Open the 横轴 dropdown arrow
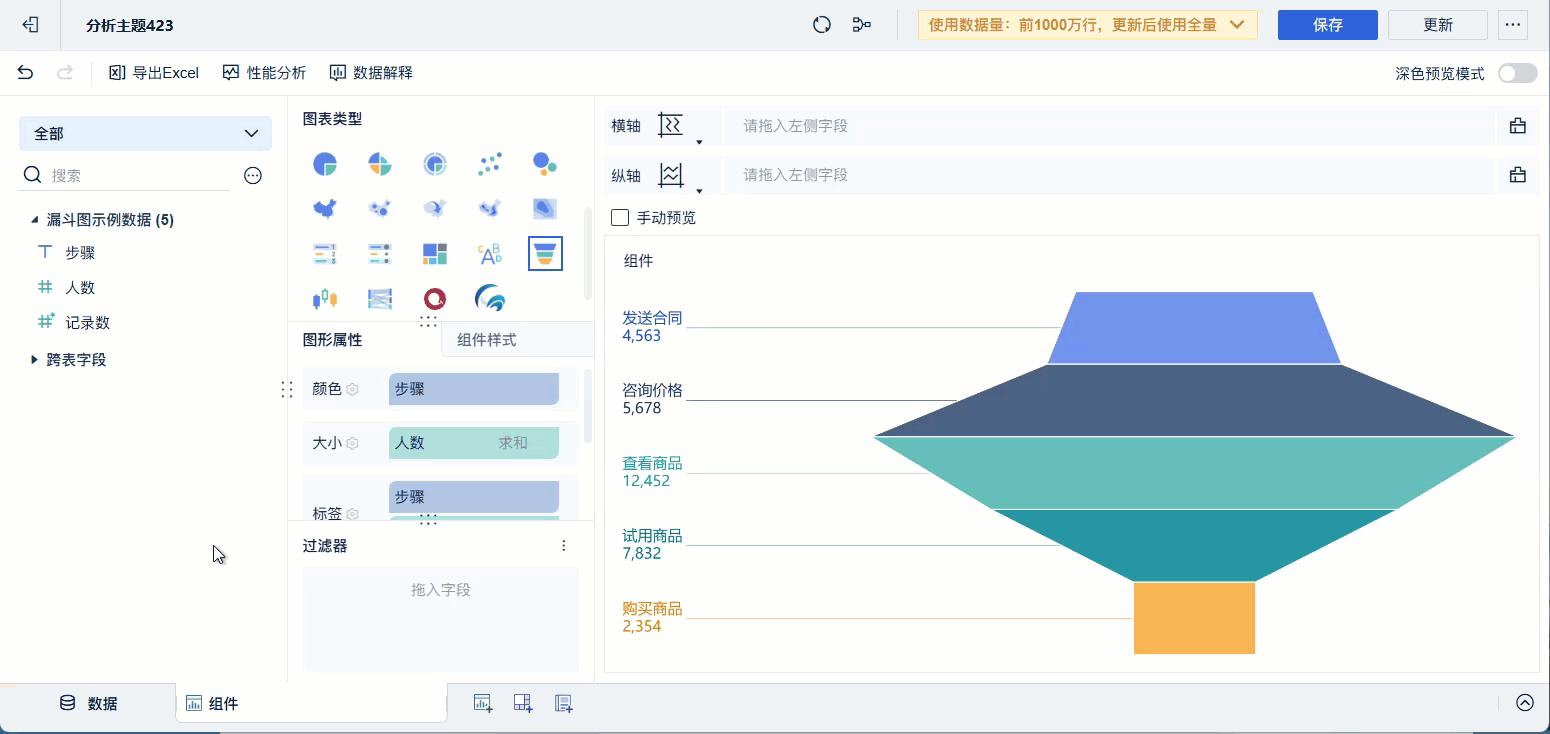Image resolution: width=1550 pixels, height=734 pixels. 699,142
